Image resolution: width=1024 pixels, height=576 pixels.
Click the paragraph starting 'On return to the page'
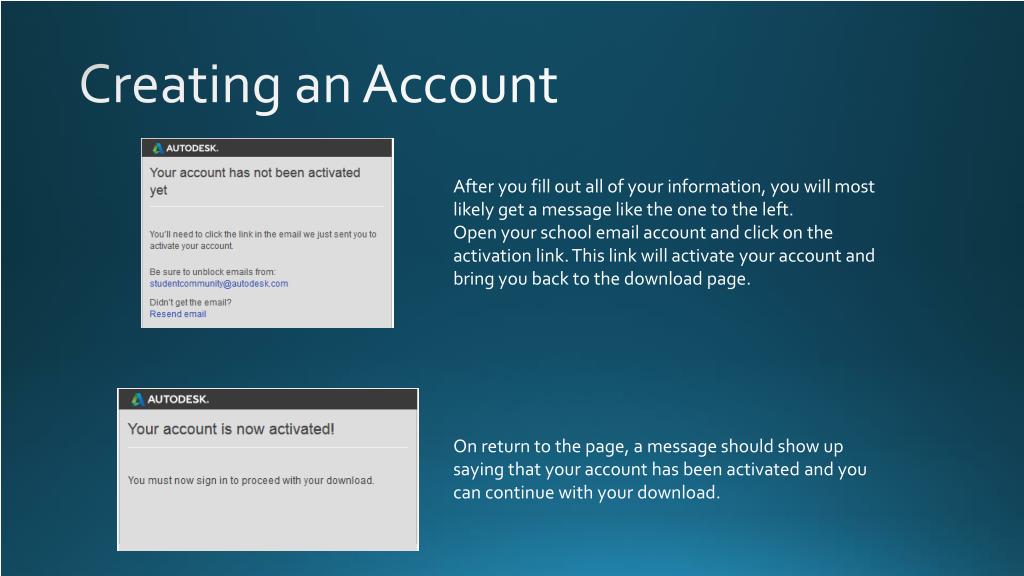point(660,469)
